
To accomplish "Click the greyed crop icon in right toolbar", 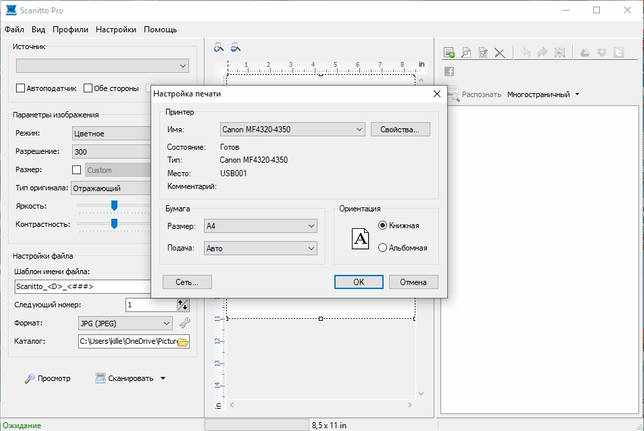I will (559, 52).
